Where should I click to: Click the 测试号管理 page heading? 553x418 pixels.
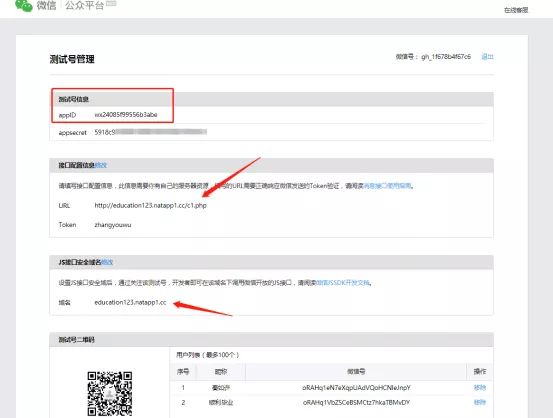pos(72,59)
